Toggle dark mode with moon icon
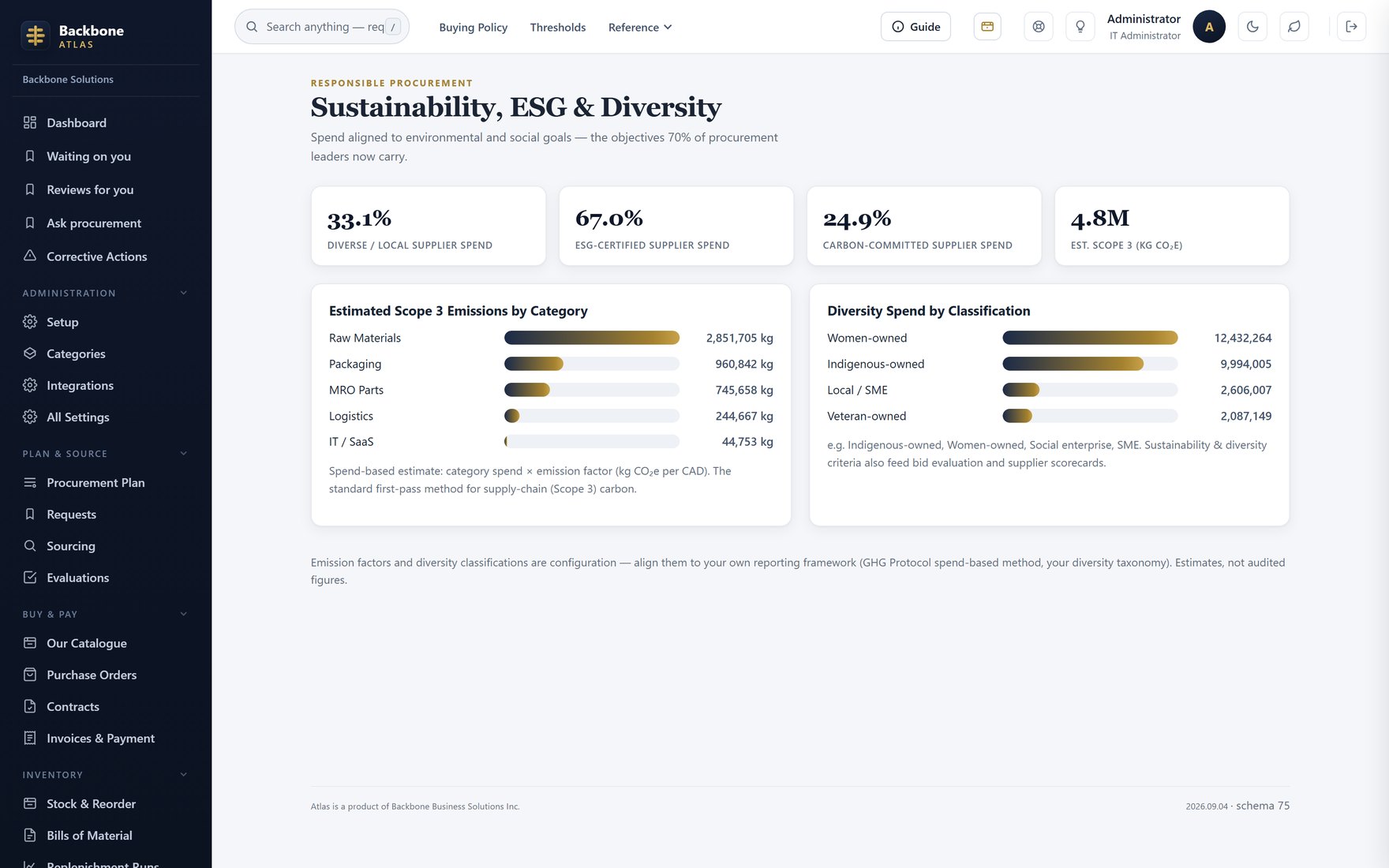 click(x=1252, y=27)
